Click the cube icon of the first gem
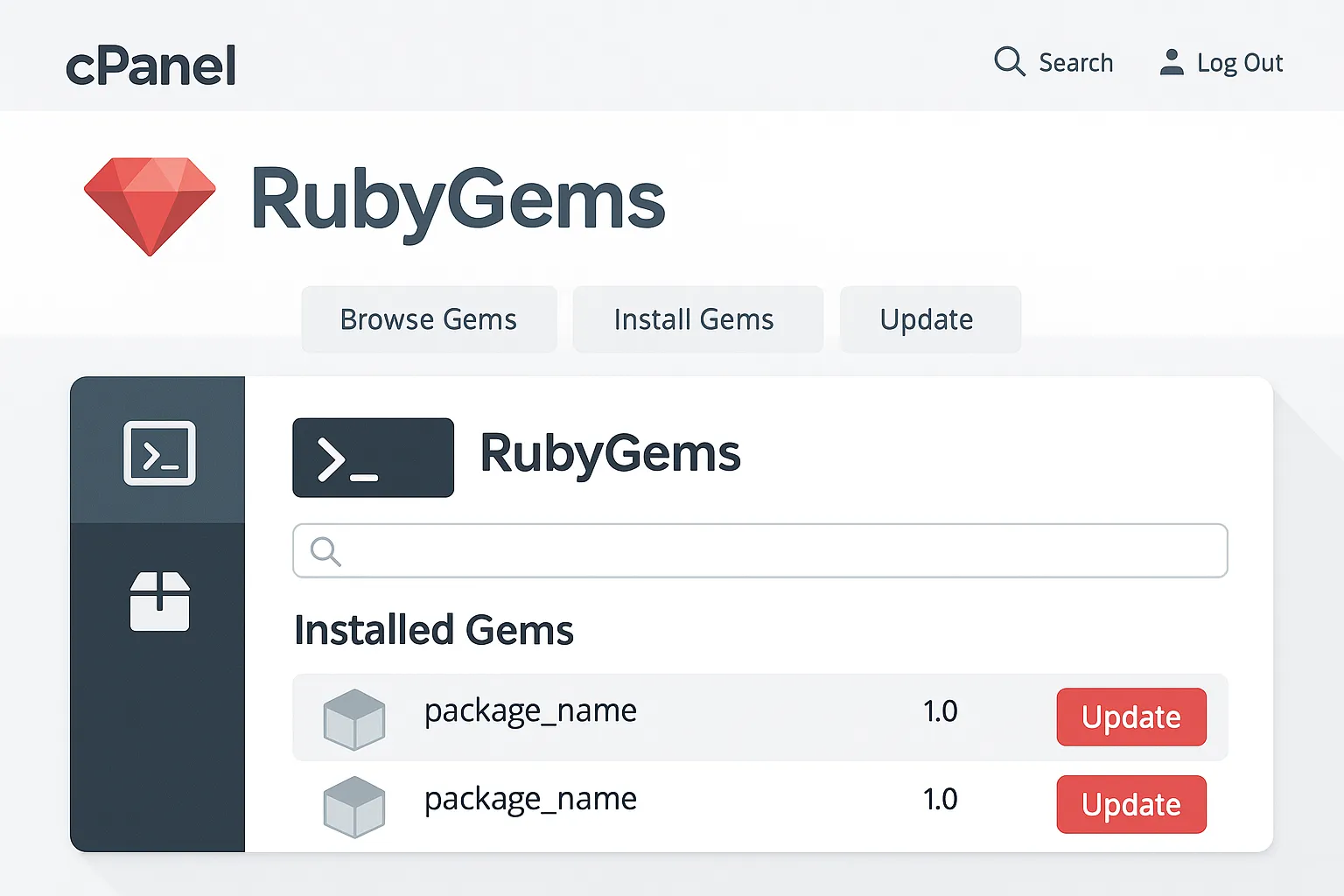 coord(353,719)
